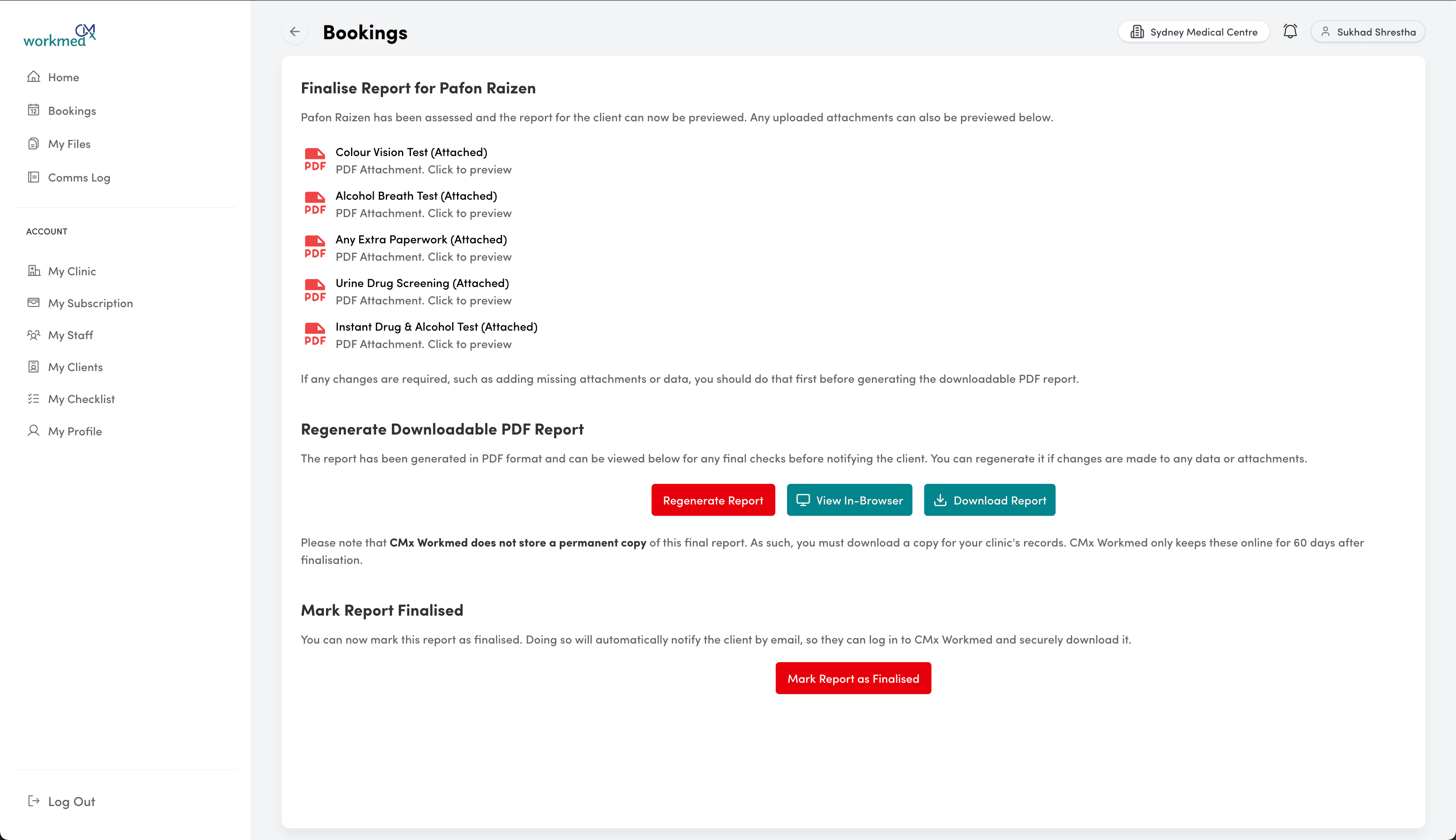This screenshot has width=1456, height=840.
Task: Open Comms Log from sidebar
Action: click(78, 178)
